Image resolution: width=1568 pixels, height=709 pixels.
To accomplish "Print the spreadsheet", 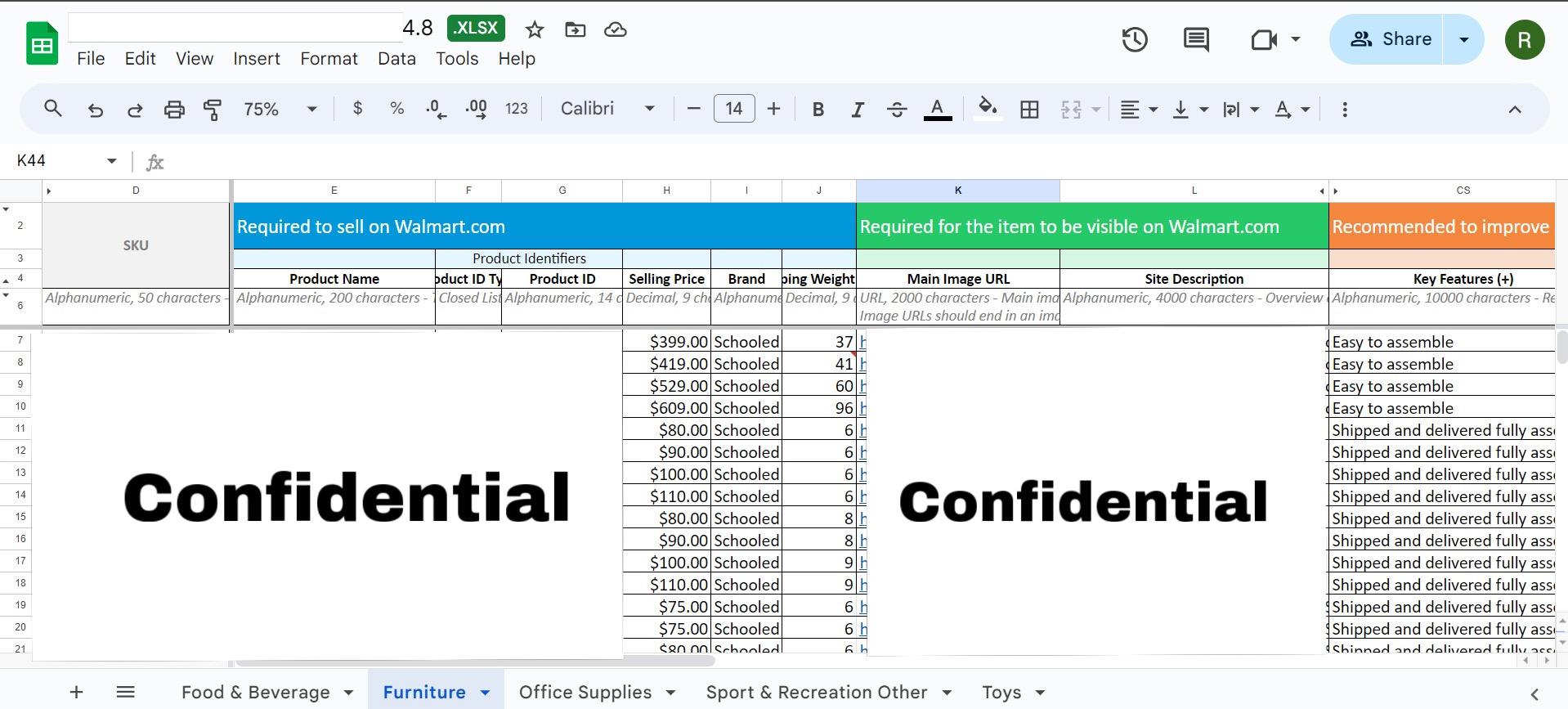I will [174, 110].
